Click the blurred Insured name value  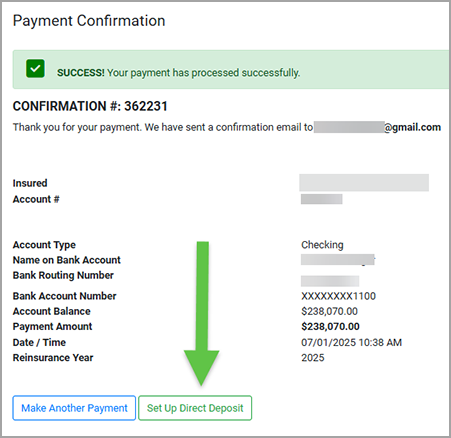coord(364,183)
